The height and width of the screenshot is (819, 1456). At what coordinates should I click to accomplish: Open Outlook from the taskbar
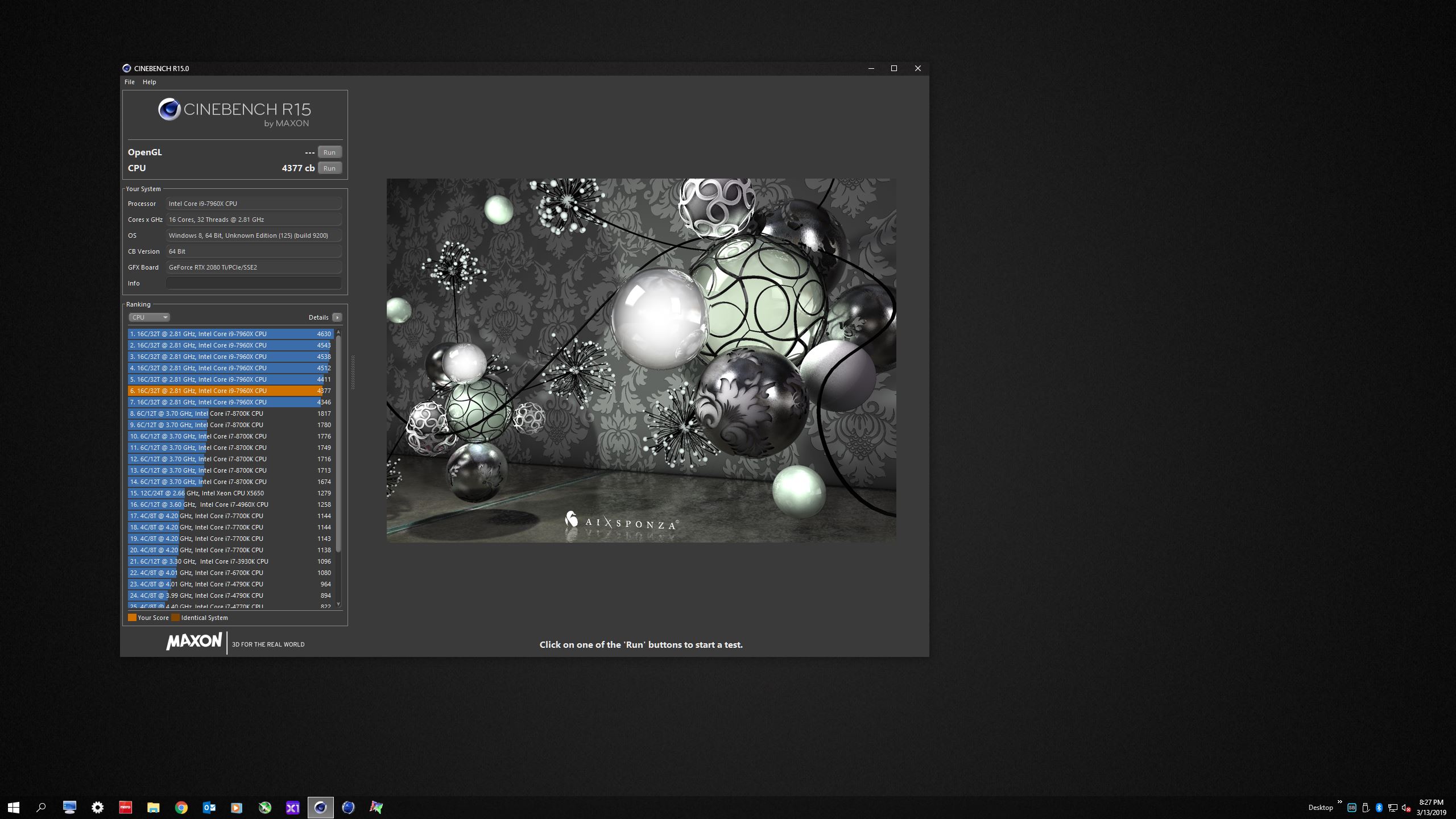[209, 807]
